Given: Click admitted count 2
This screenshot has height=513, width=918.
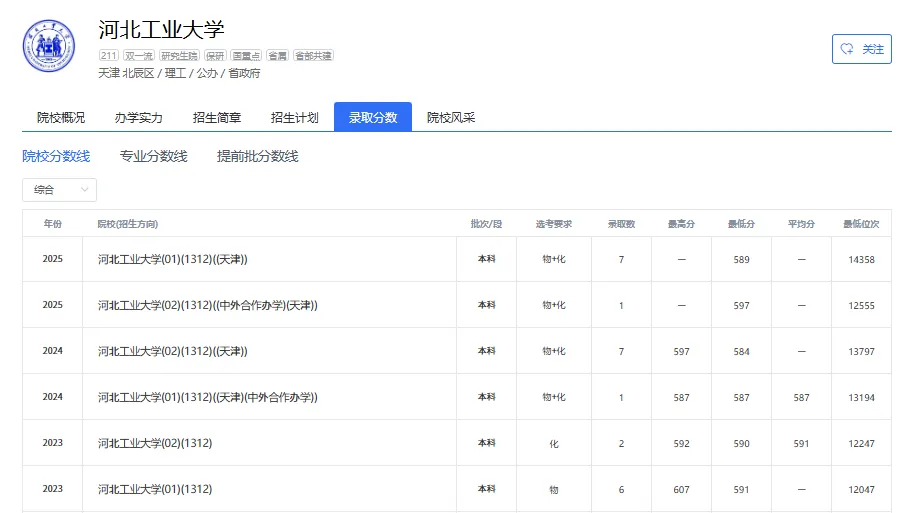Looking at the screenshot, I should tap(621, 443).
